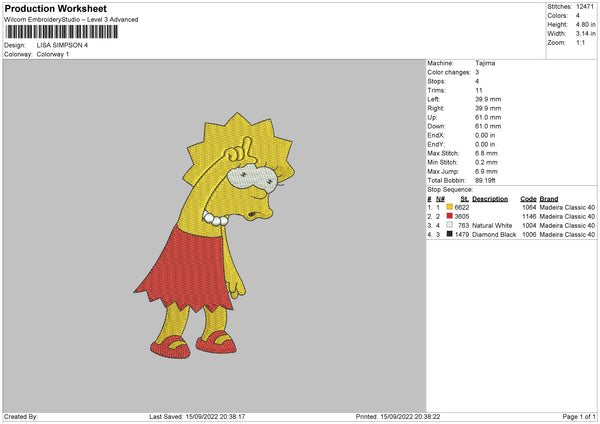Click the barcode in the header
600x424 pixels.
(x=62, y=32)
